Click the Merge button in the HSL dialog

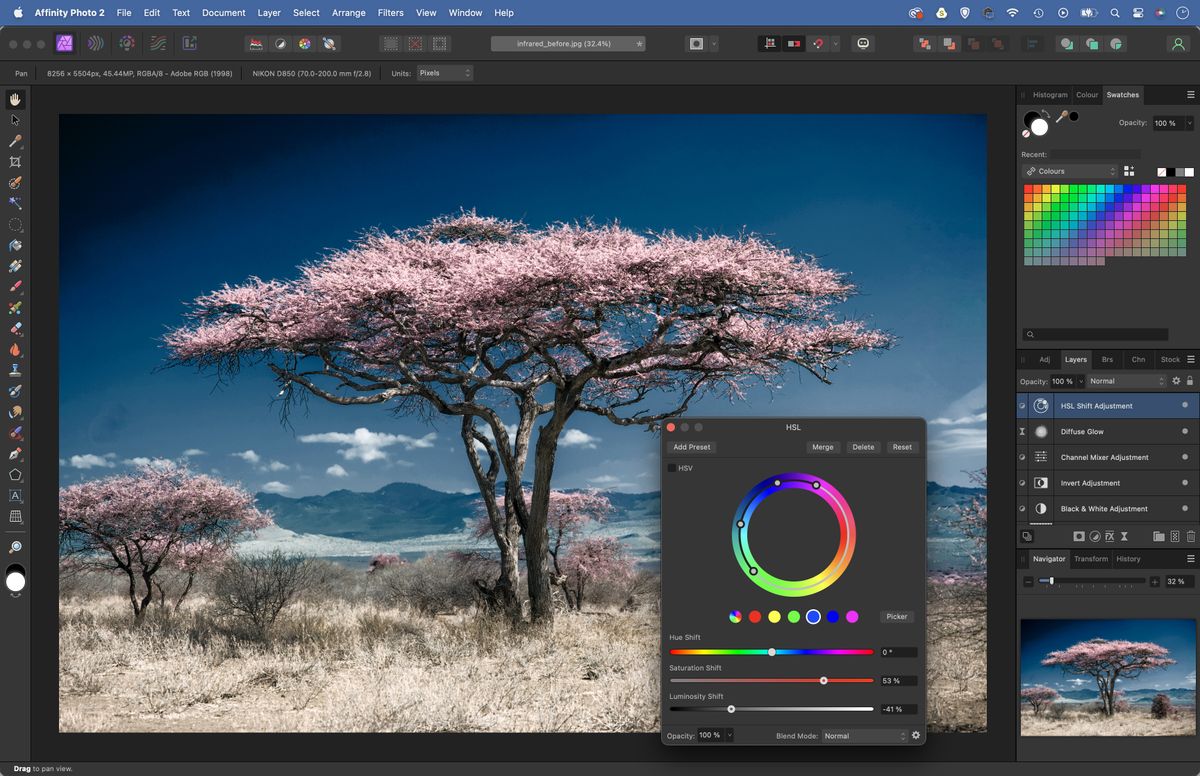coord(823,447)
